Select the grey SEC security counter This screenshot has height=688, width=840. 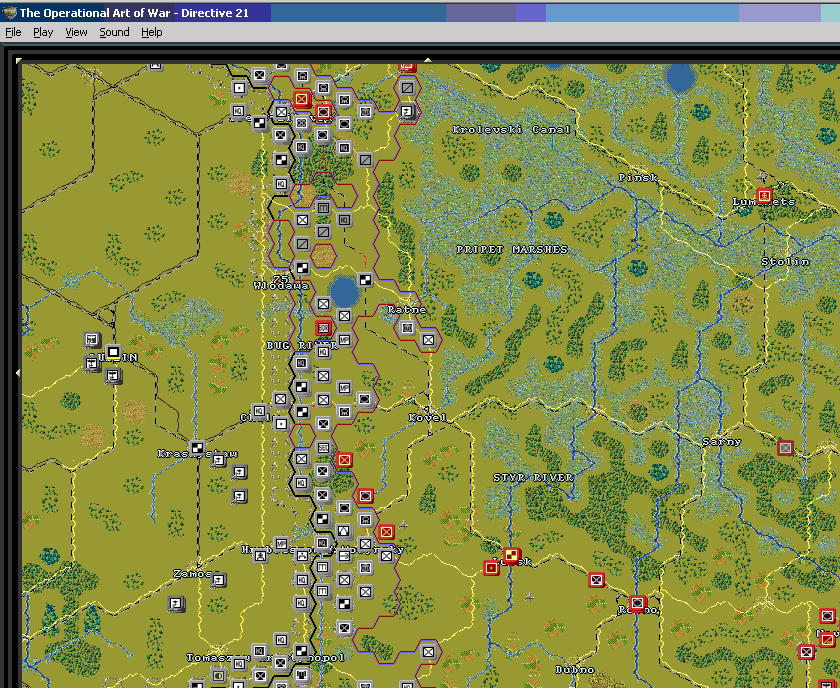pos(323,447)
